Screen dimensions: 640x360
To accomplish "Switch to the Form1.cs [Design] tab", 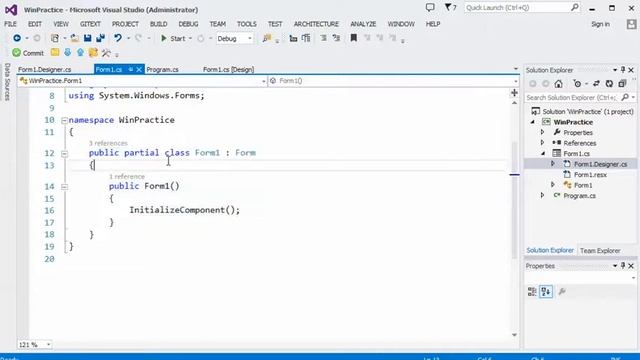I will pos(228,69).
